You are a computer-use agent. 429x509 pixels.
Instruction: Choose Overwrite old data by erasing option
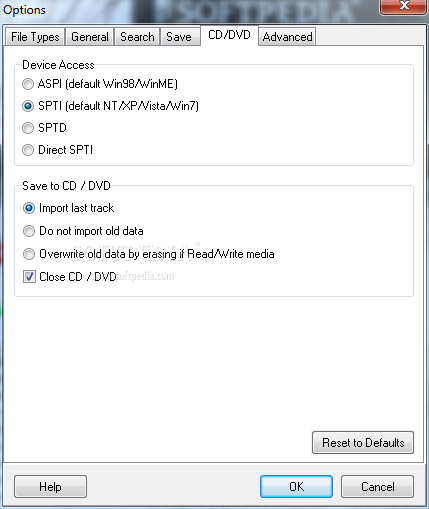[x=29, y=254]
